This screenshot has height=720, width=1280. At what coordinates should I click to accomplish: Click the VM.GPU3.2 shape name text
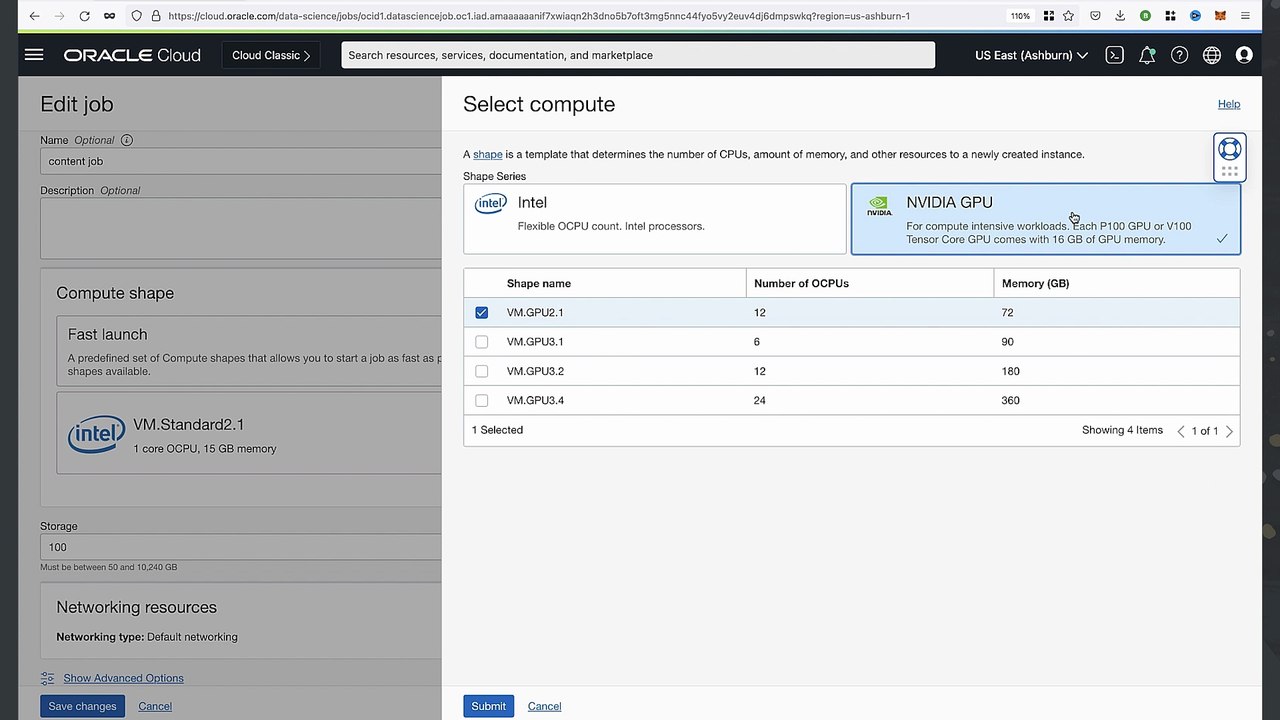[535, 371]
